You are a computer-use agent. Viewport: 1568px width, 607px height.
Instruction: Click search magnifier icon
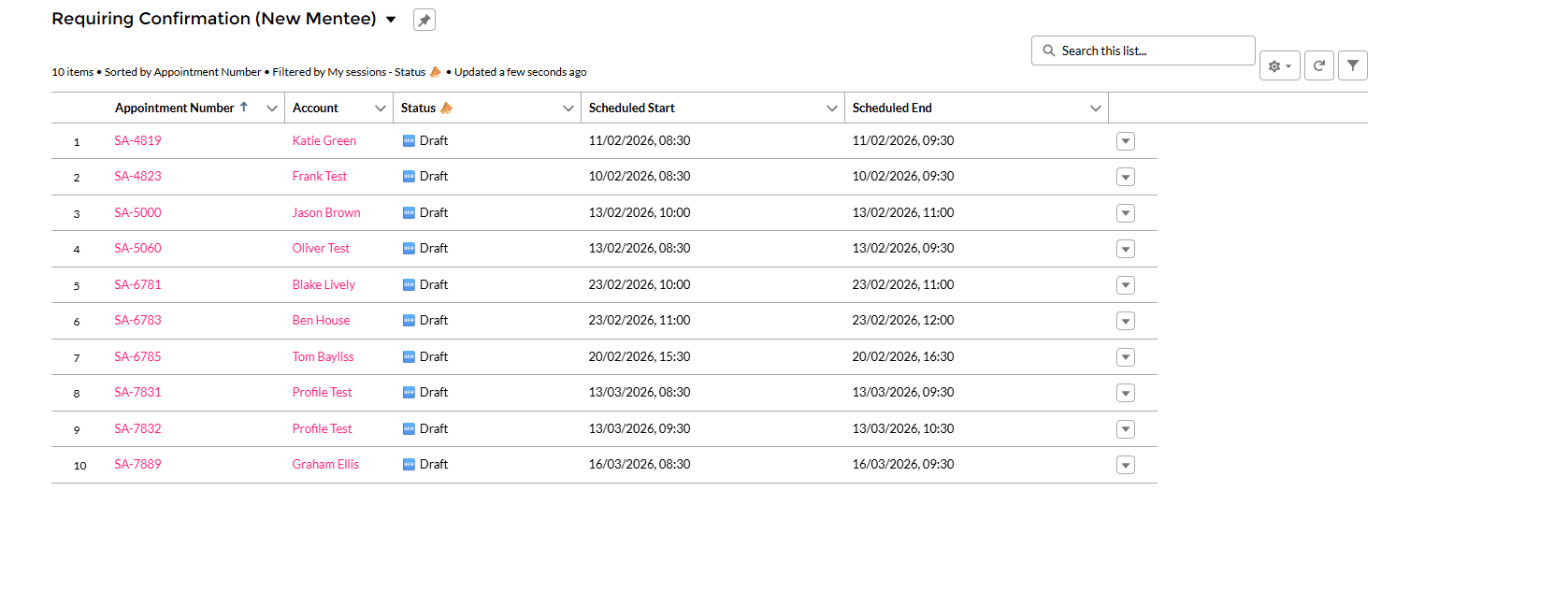click(x=1049, y=51)
